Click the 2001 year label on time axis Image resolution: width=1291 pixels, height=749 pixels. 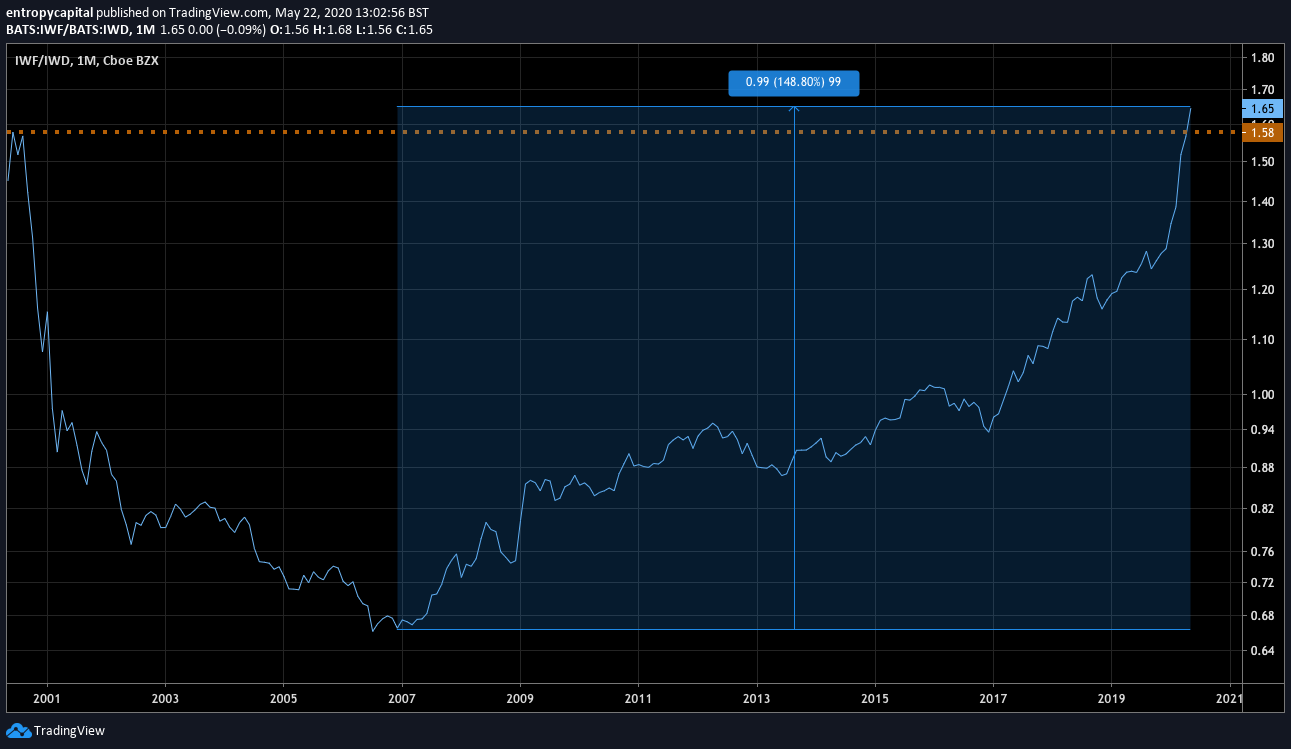tap(47, 698)
